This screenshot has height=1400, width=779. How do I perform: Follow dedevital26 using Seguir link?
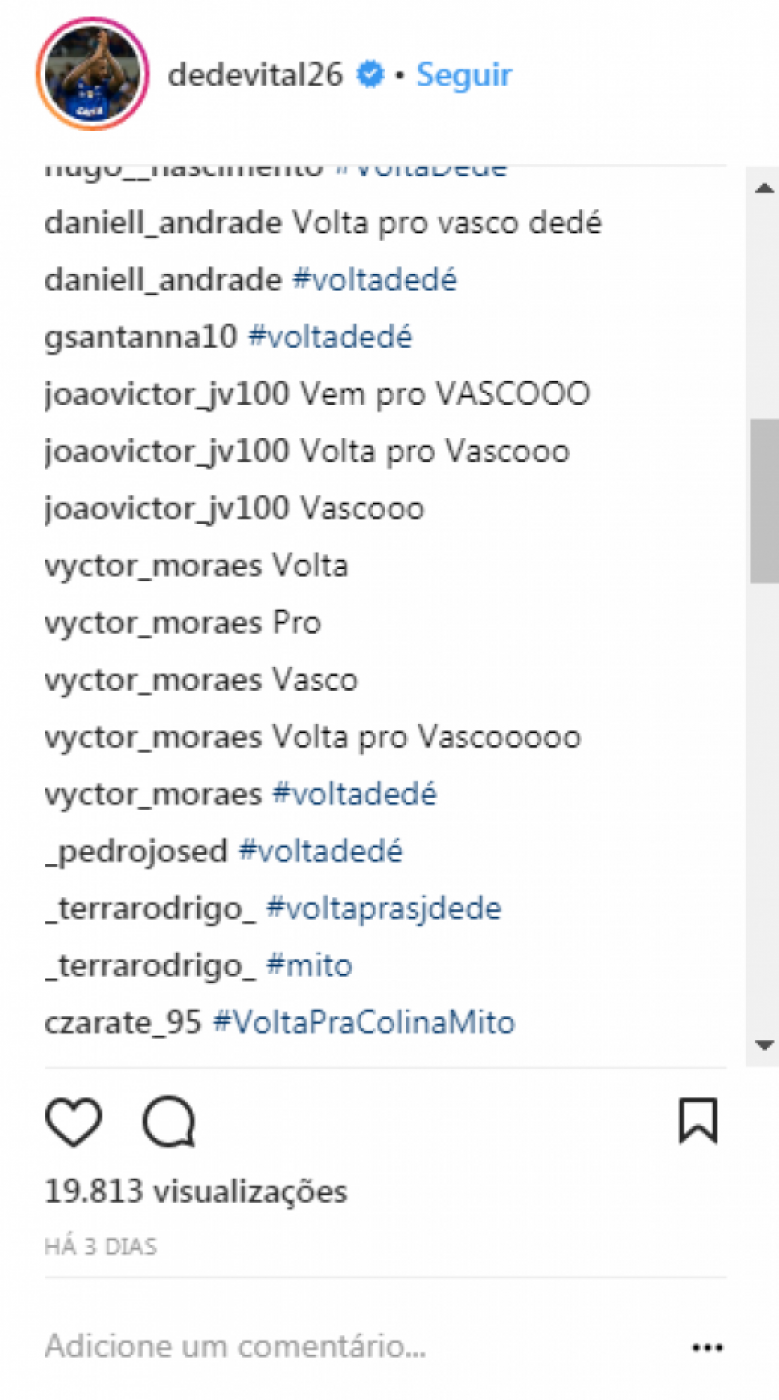[464, 75]
